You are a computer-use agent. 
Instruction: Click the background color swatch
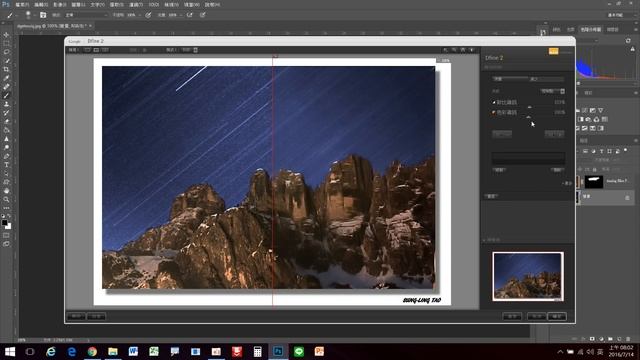pyautogui.click(x=9, y=227)
